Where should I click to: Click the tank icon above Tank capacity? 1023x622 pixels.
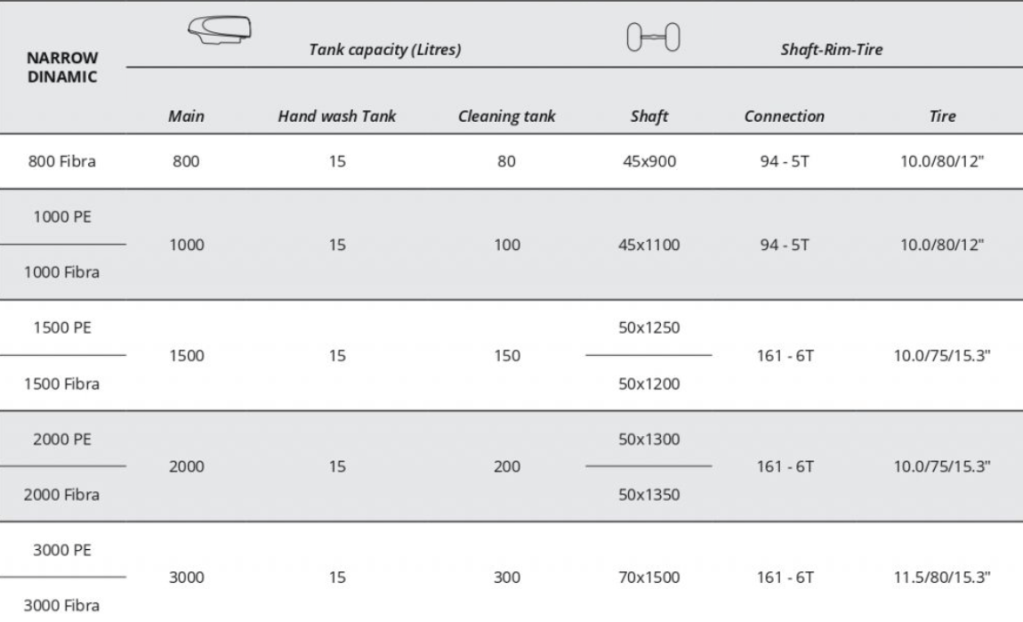point(221,32)
